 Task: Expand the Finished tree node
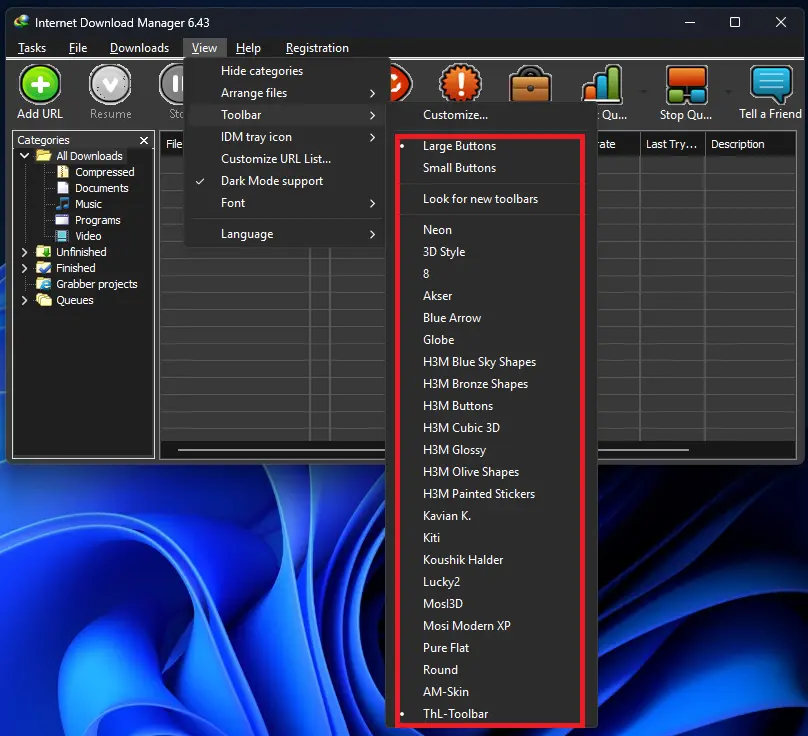tap(24, 267)
